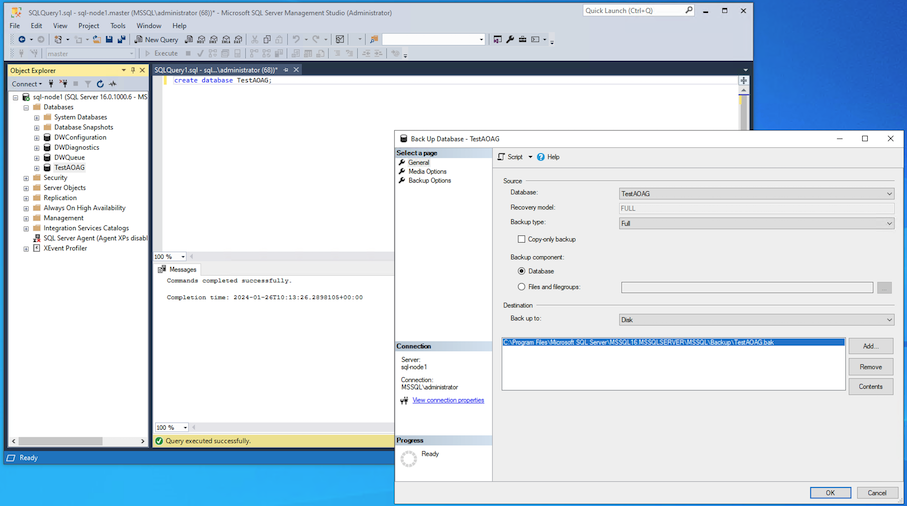Image resolution: width=907 pixels, height=506 pixels.
Task: Open the Back up to dropdown
Action: [x=889, y=320]
